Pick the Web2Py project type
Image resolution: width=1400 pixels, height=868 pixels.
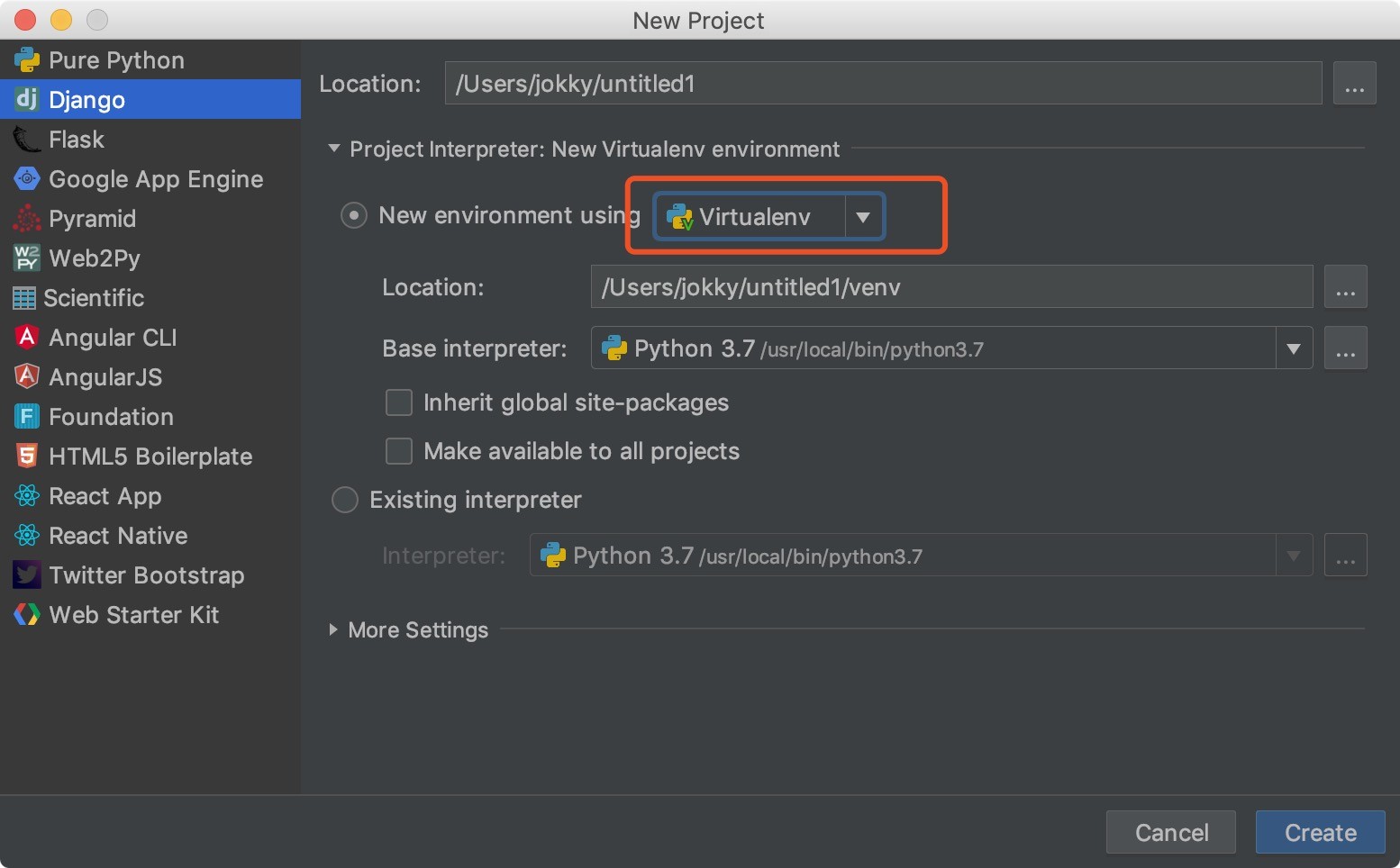[x=150, y=258]
